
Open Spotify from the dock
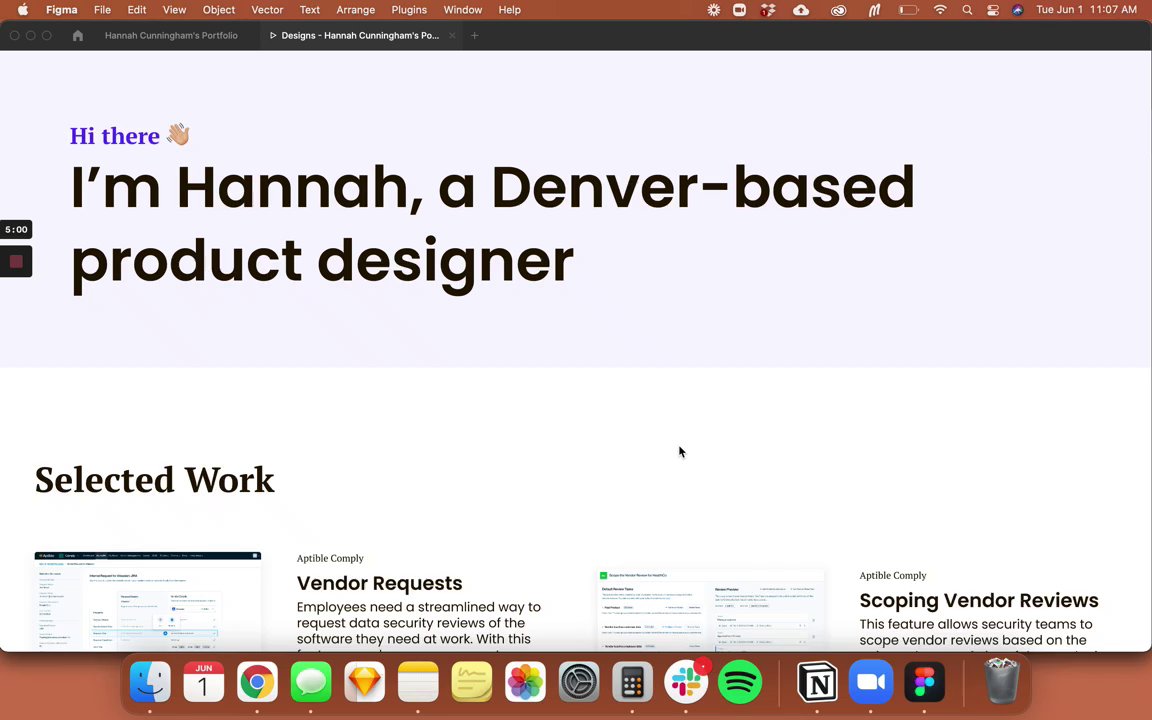click(x=739, y=682)
